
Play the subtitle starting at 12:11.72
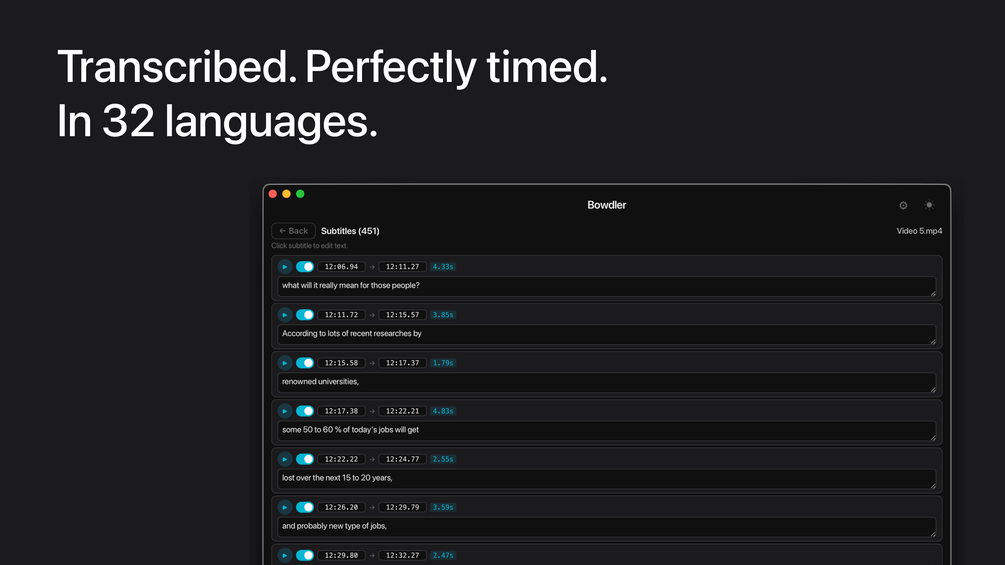(285, 315)
